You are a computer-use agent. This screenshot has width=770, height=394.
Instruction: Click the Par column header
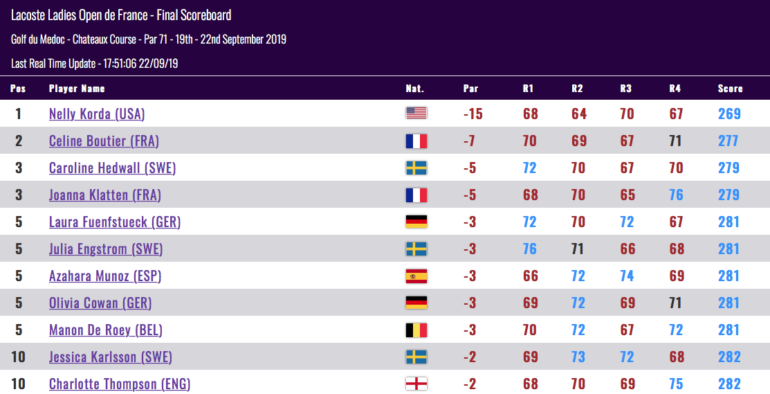coord(470,88)
